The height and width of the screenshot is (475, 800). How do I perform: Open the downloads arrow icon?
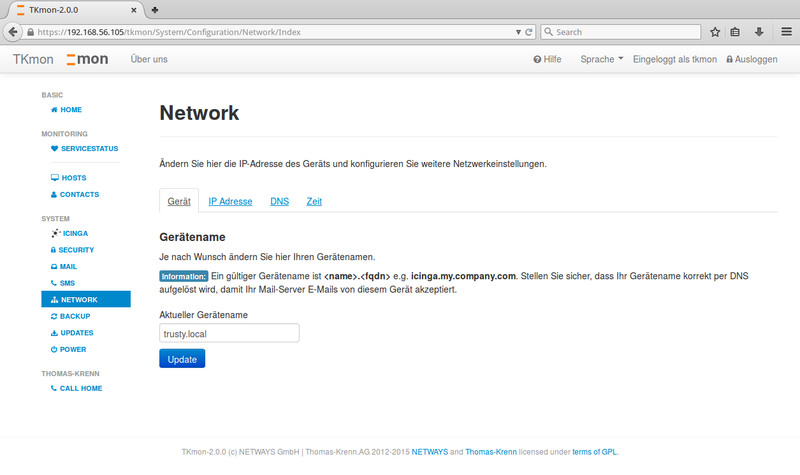point(759,32)
